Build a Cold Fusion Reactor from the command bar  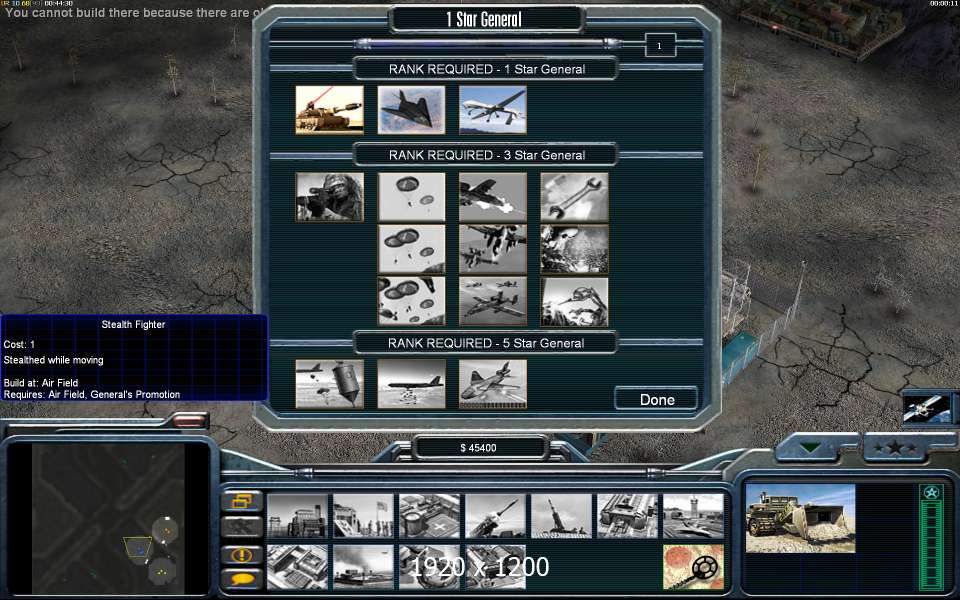[298, 516]
